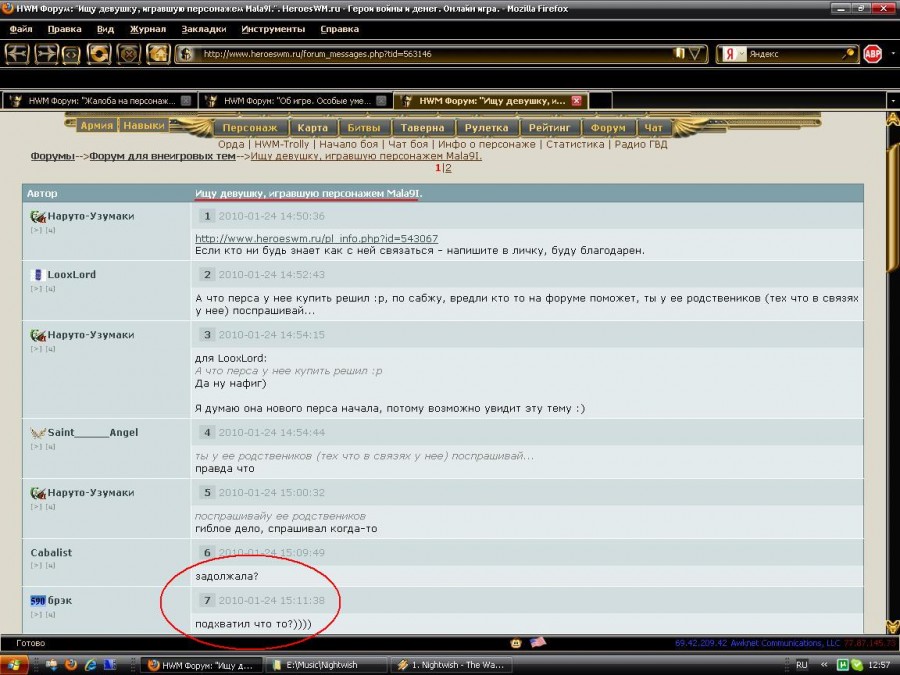
Task: Click the browser Forward arrow button
Action: 45,54
